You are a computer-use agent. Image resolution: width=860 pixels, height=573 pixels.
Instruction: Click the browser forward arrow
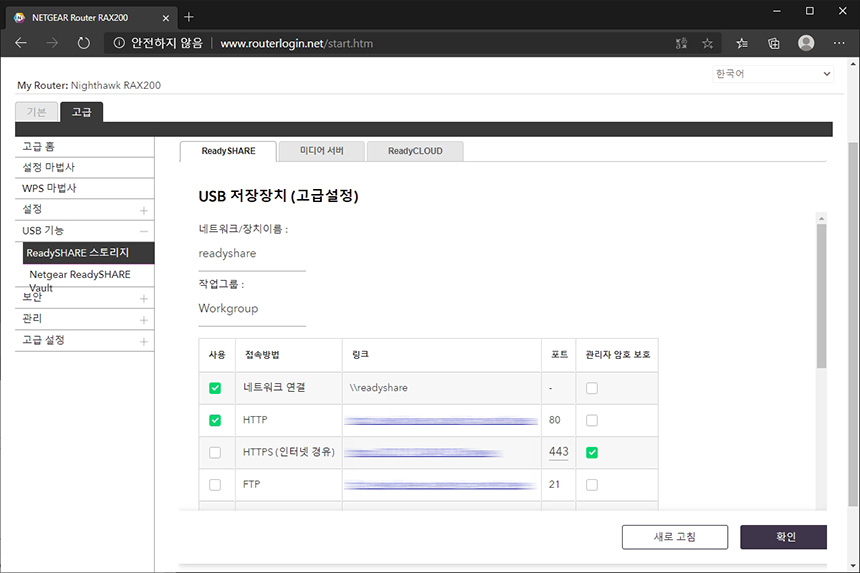(x=52, y=43)
